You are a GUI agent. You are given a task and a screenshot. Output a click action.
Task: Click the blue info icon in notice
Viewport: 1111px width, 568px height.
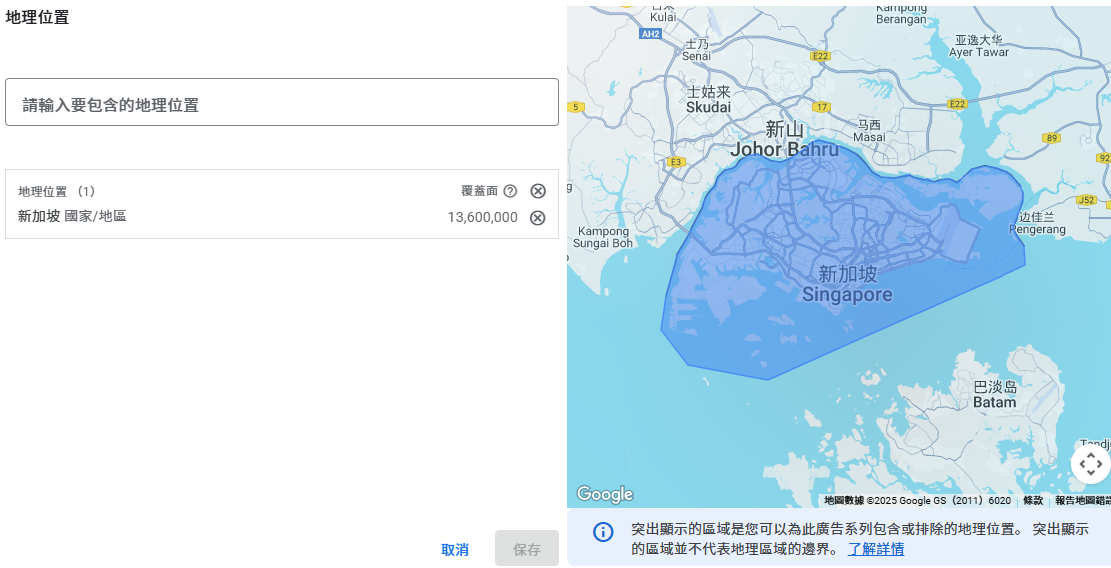click(x=603, y=531)
